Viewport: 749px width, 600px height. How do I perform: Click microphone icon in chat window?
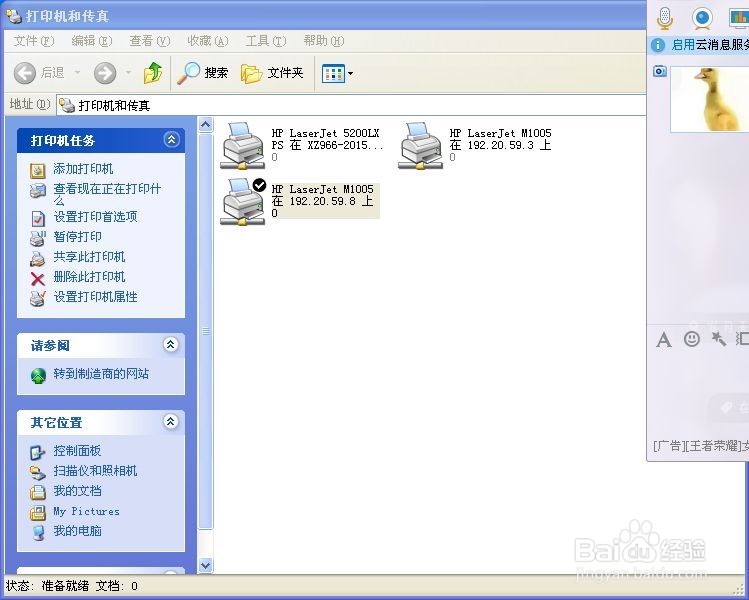coord(664,18)
